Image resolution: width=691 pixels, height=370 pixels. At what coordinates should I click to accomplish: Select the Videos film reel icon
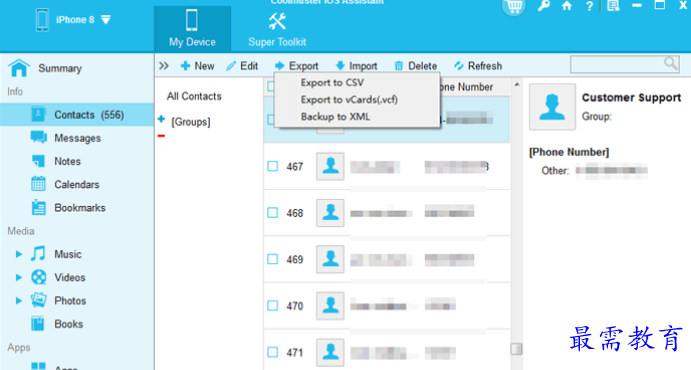(39, 277)
